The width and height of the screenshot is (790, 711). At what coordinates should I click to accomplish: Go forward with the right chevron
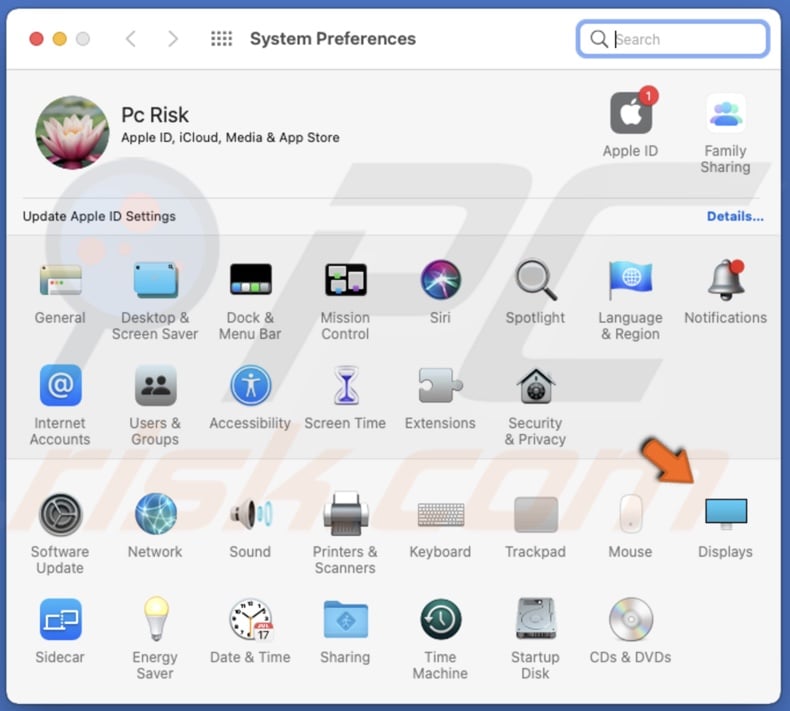pyautogui.click(x=172, y=38)
